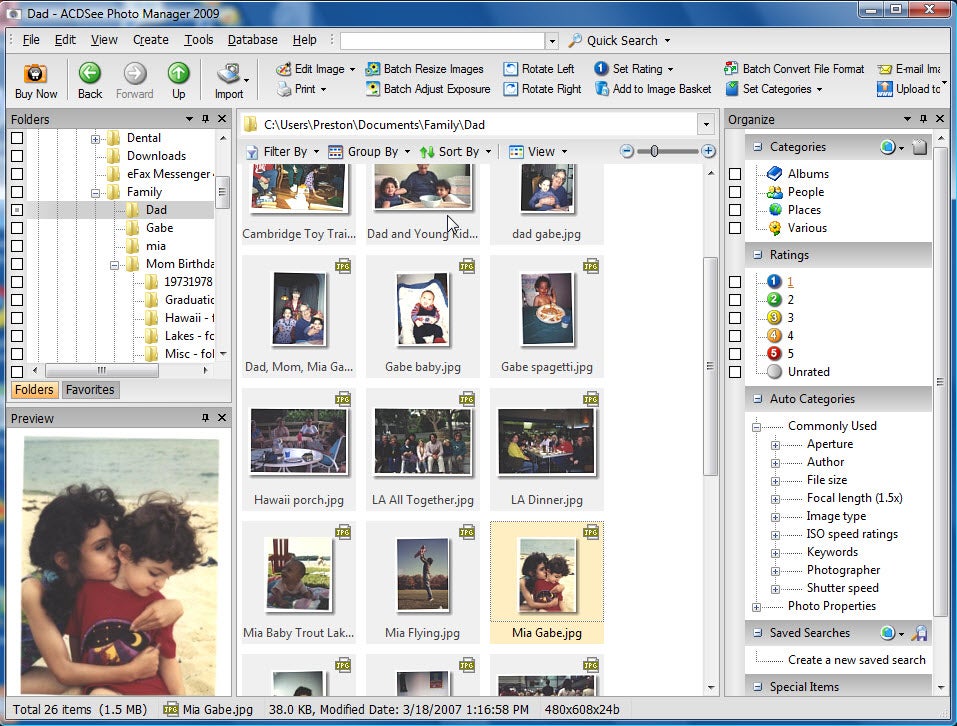Toggle the Dad folder checkbox
The width and height of the screenshot is (957, 726).
pyautogui.click(x=17, y=210)
